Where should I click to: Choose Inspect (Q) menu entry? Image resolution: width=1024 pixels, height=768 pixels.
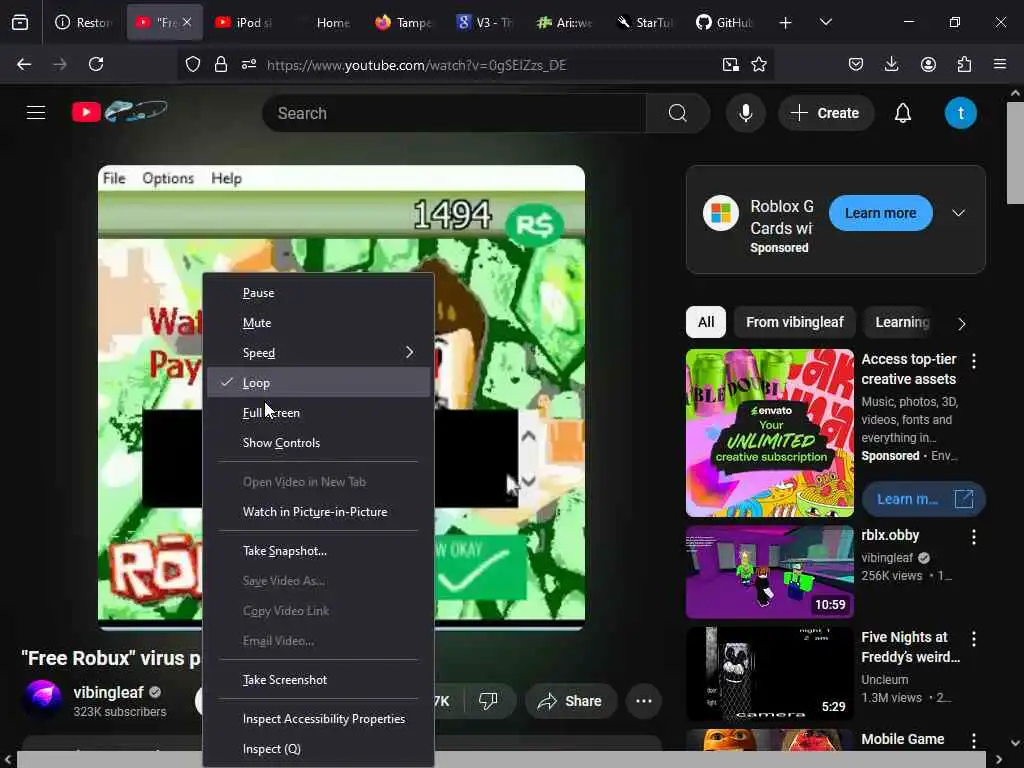tap(319, 749)
